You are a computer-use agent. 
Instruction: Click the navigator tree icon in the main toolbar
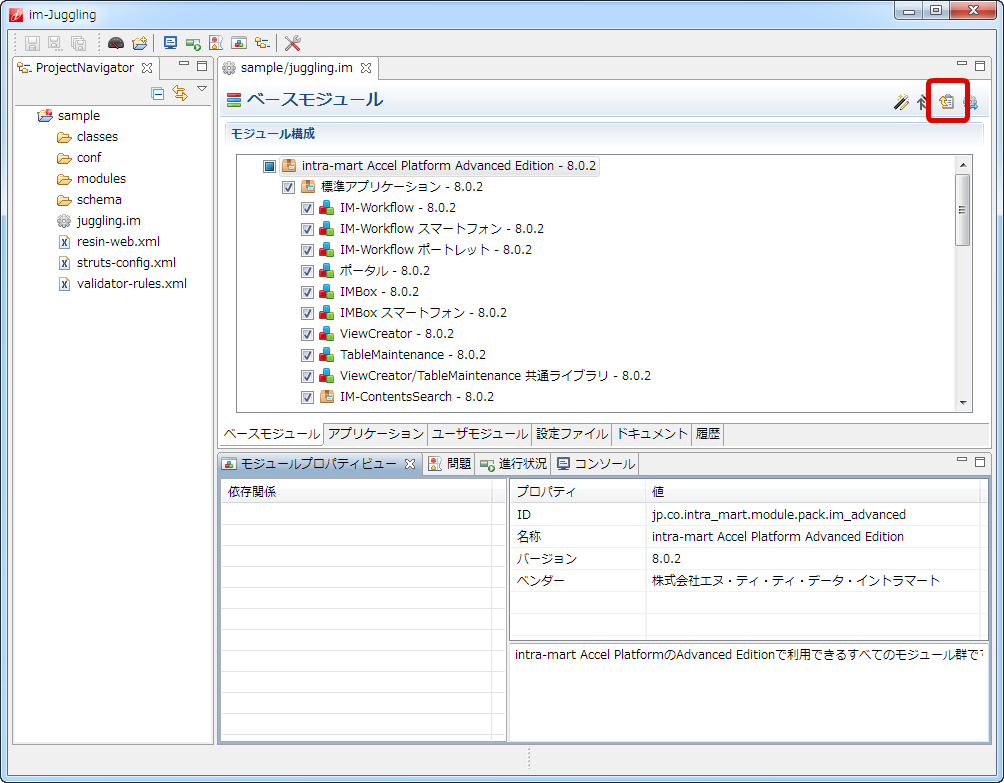click(262, 43)
